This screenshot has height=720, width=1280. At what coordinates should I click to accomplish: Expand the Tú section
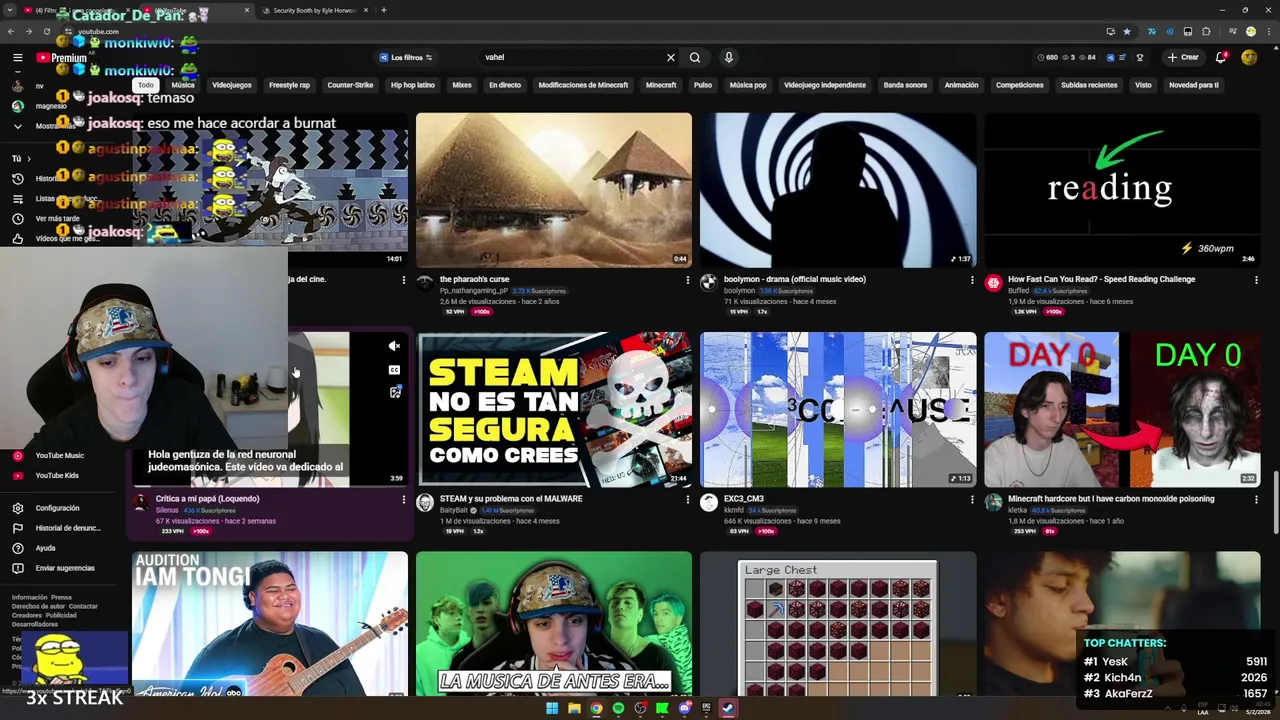pos(21,158)
